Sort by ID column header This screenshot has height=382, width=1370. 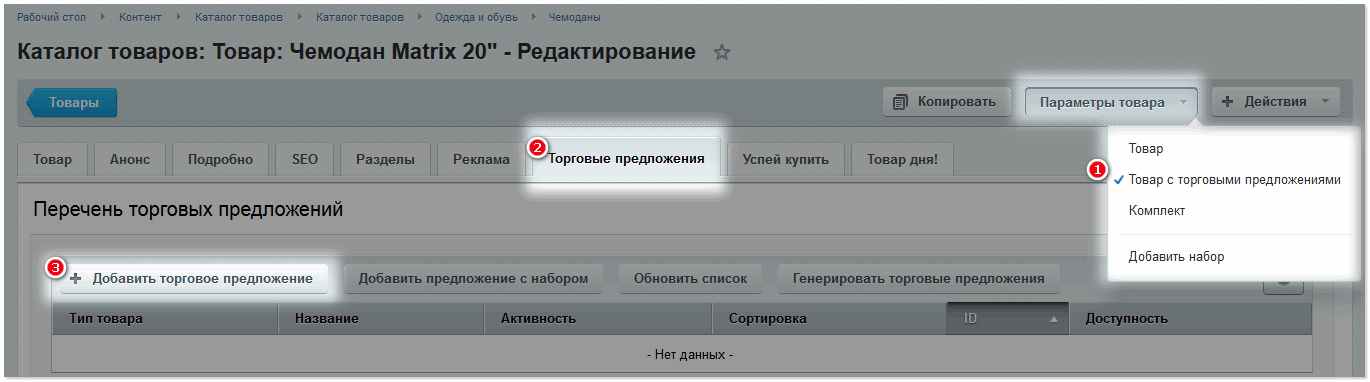coord(1008,319)
